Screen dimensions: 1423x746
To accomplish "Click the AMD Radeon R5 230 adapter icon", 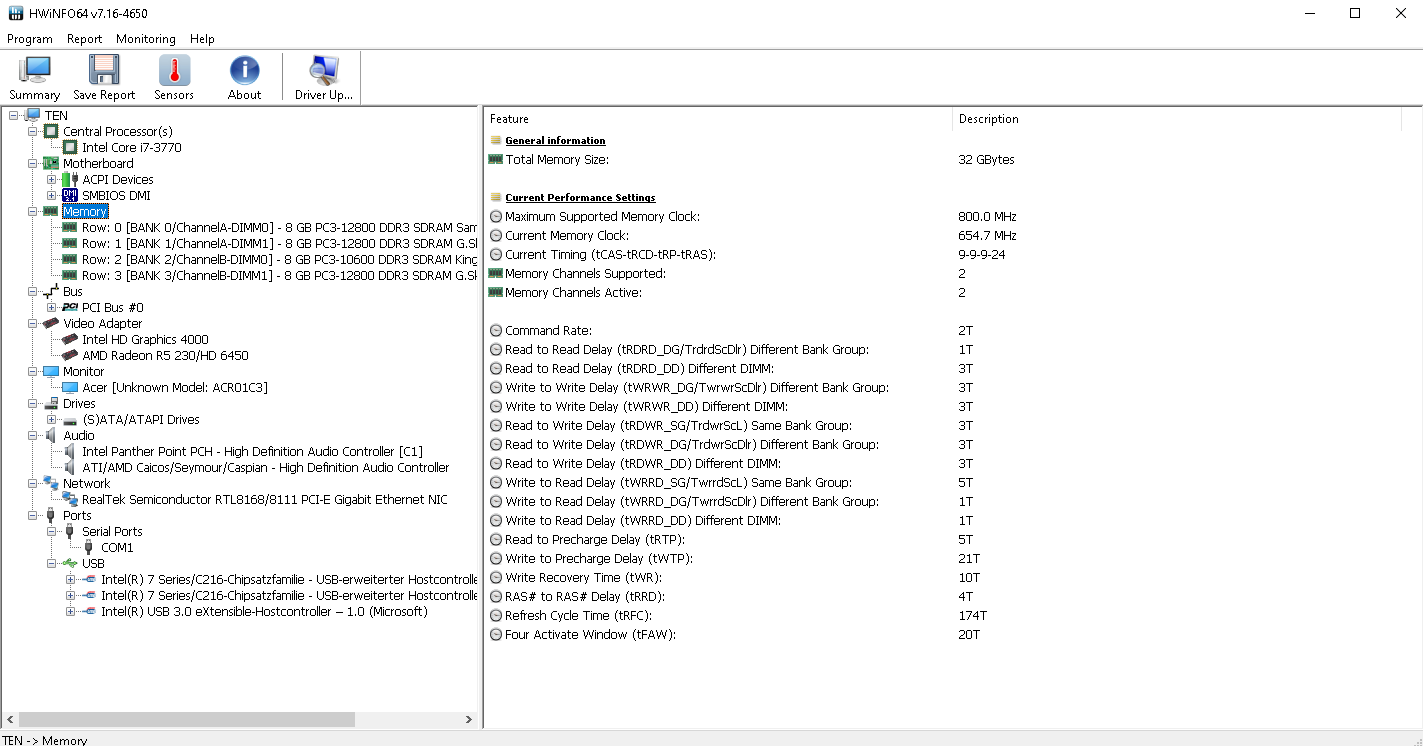I will pos(70,356).
